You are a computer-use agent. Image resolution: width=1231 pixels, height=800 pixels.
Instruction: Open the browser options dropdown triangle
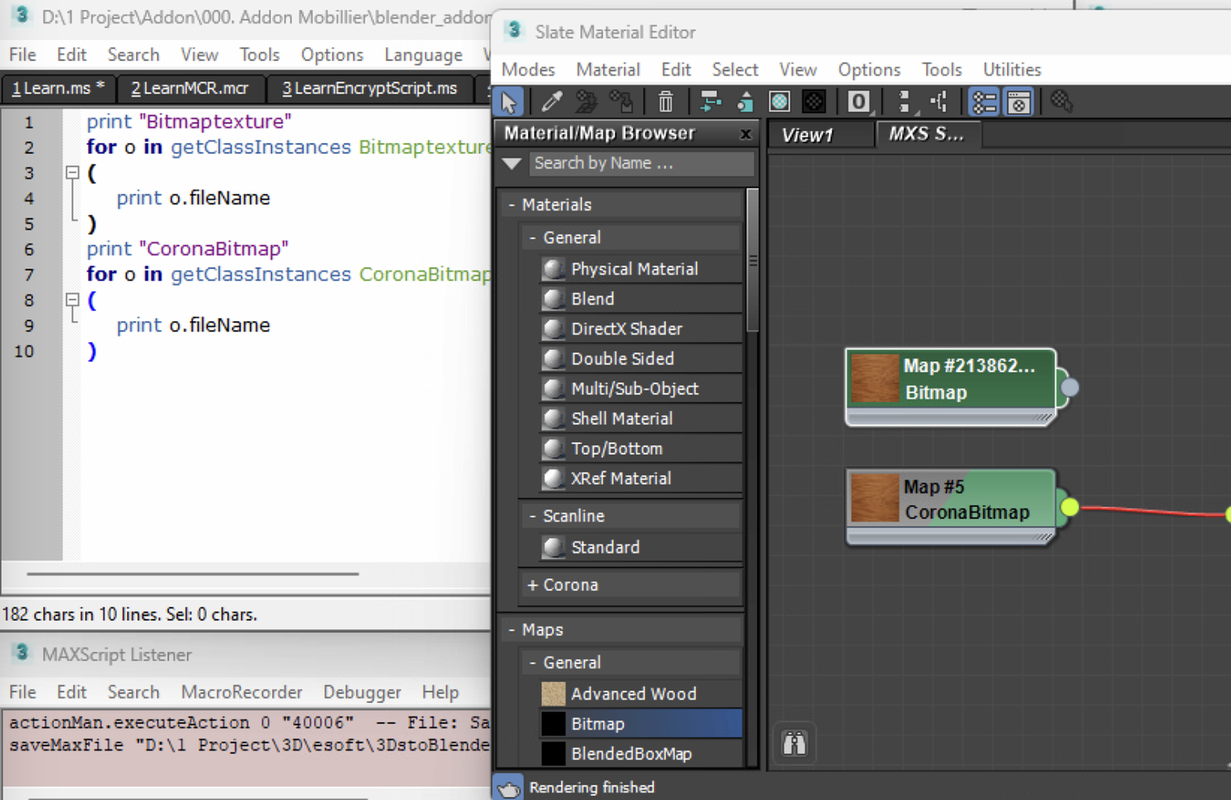(512, 164)
